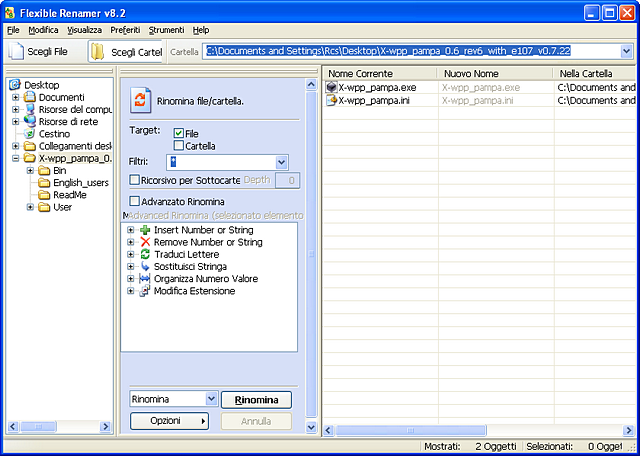Click the Bin folder icon
The image size is (640, 456).
tap(44, 171)
